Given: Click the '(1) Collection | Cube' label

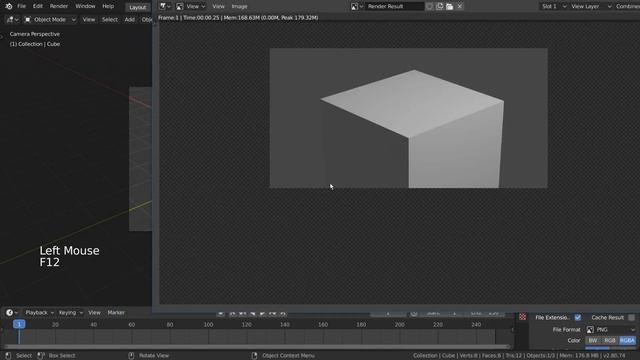Looking at the screenshot, I should point(35,44).
